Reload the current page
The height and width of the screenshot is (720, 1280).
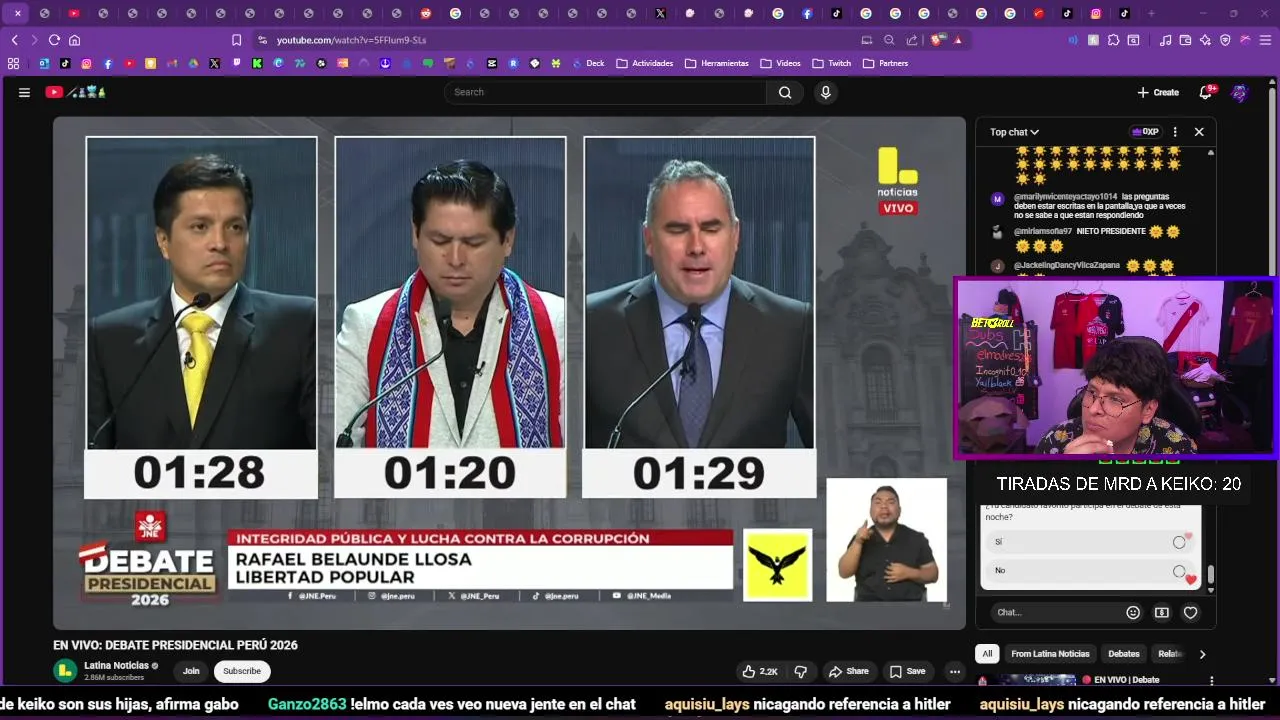[54, 40]
